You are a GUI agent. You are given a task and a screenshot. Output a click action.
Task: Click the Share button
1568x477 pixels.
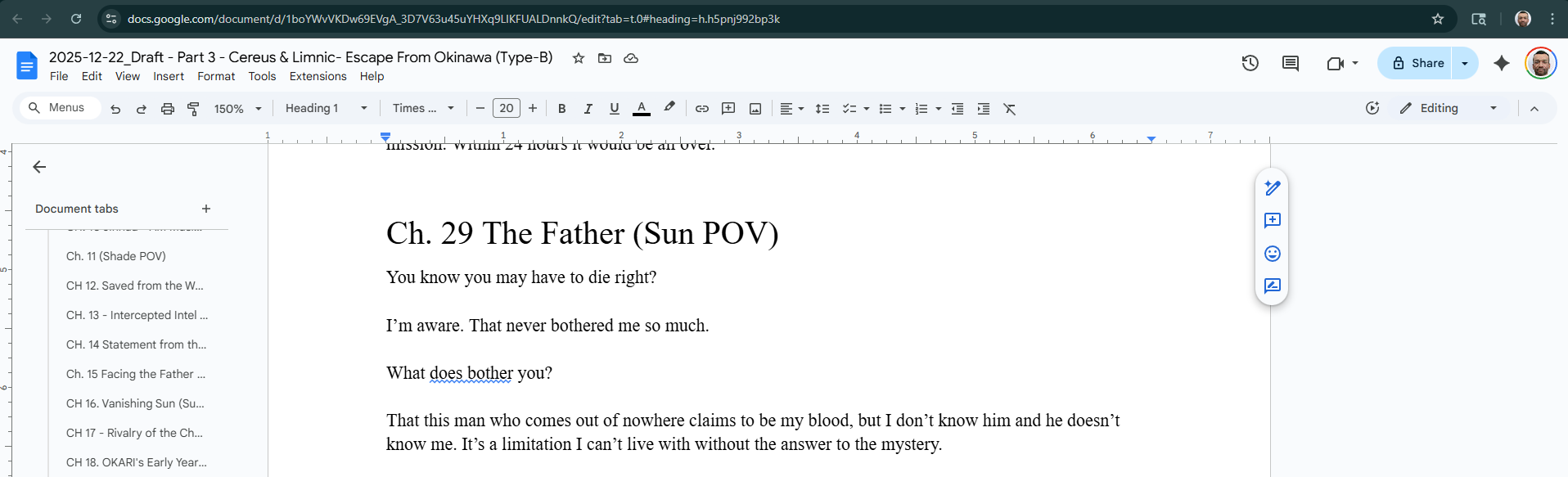(1418, 63)
